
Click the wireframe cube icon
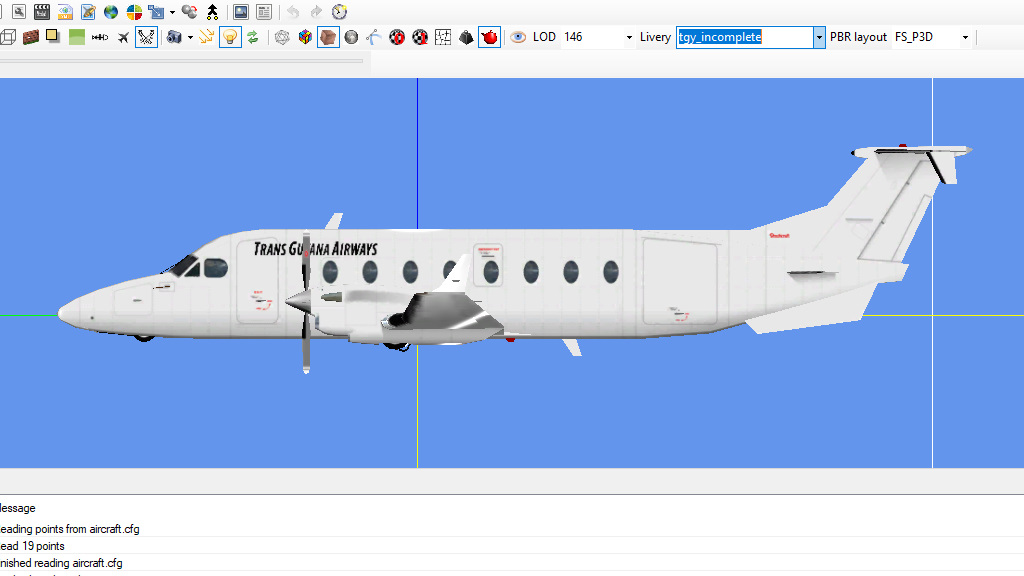(x=8, y=37)
